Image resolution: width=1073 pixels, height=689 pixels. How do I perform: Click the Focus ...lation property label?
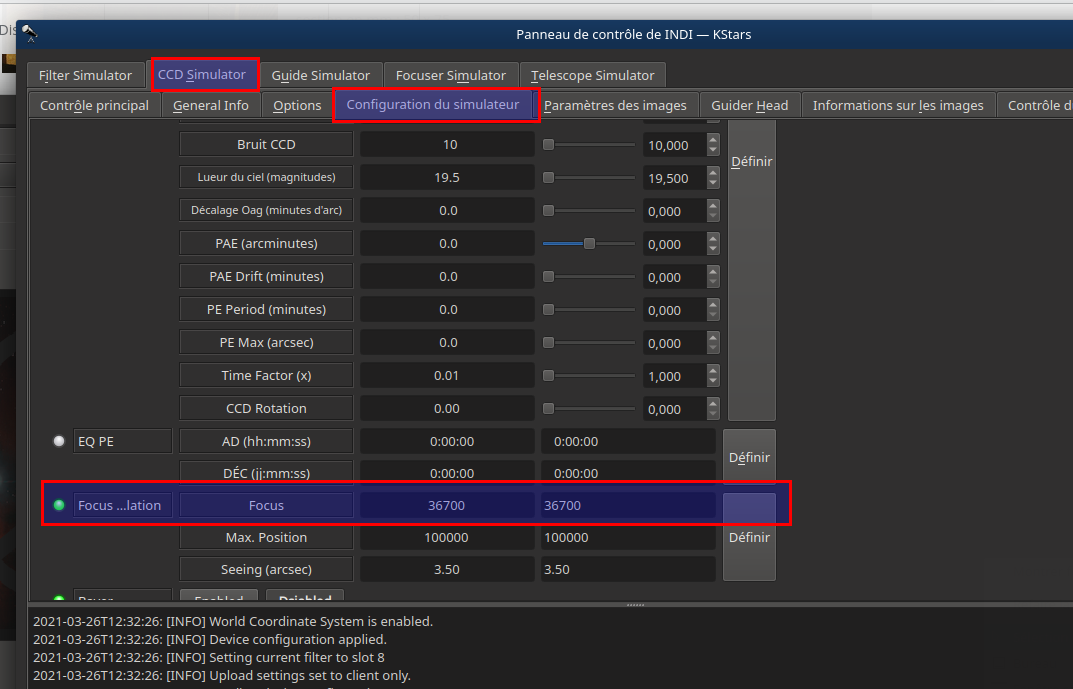pos(122,505)
